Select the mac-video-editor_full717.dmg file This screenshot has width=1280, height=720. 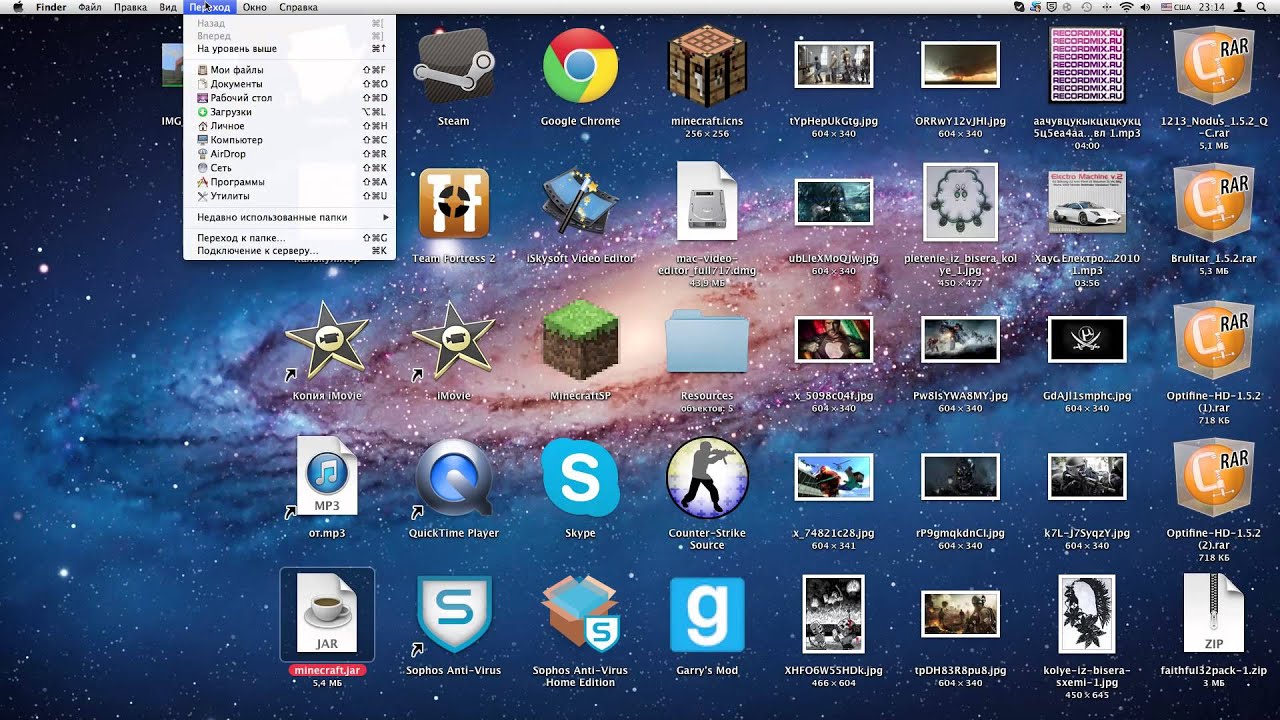pyautogui.click(x=707, y=201)
